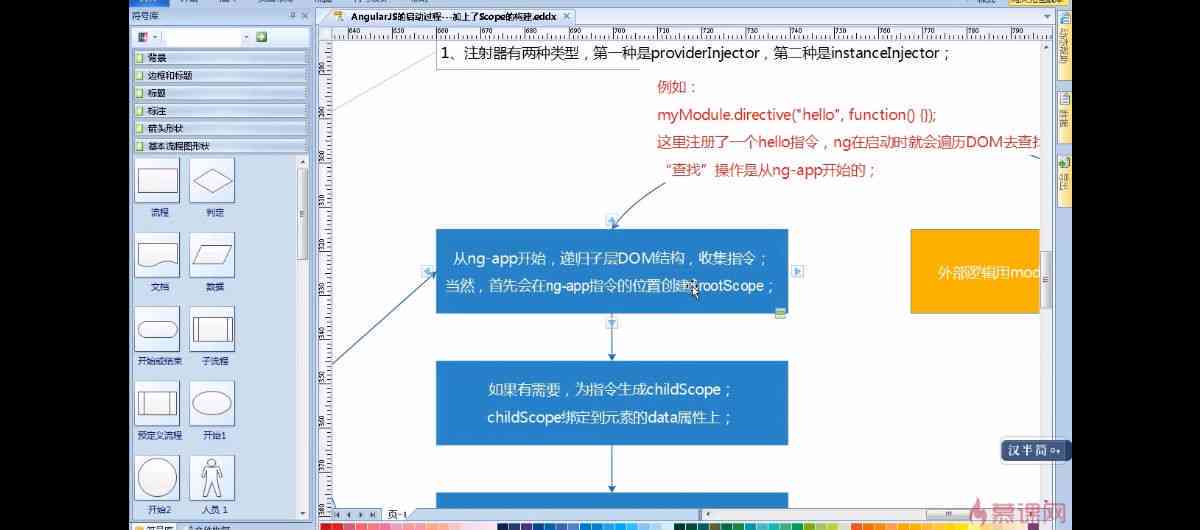The height and width of the screenshot is (530, 1200).
Task: Select the blue 从ng-app开始 flowchart box
Action: pos(612,271)
